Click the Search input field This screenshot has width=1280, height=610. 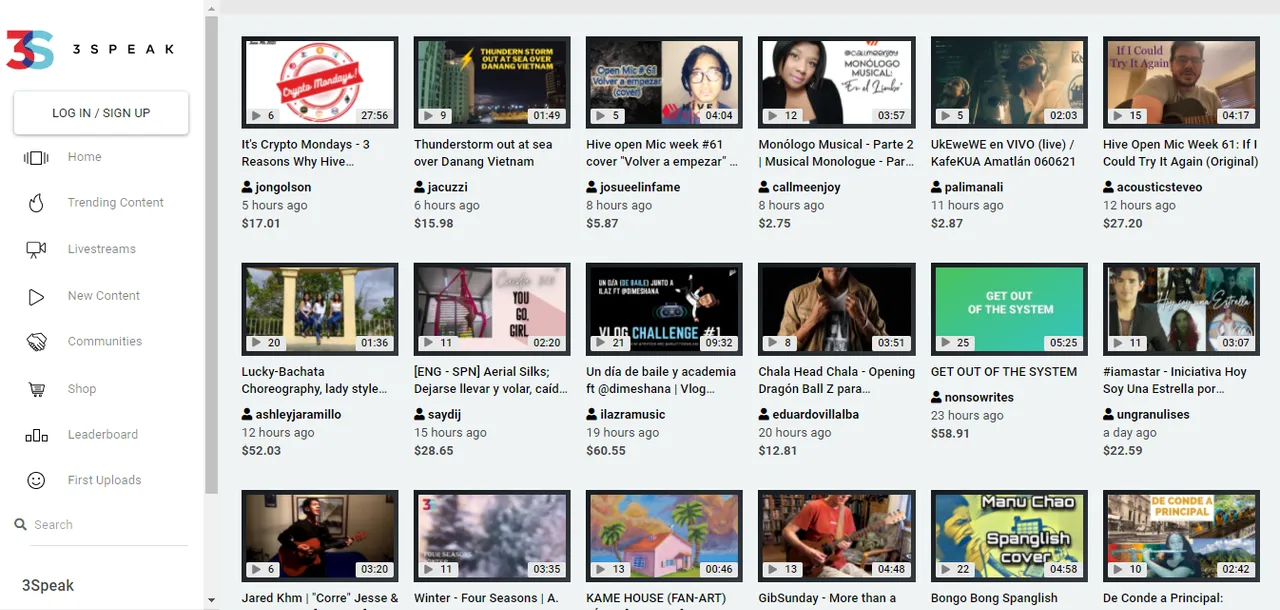[110, 525]
